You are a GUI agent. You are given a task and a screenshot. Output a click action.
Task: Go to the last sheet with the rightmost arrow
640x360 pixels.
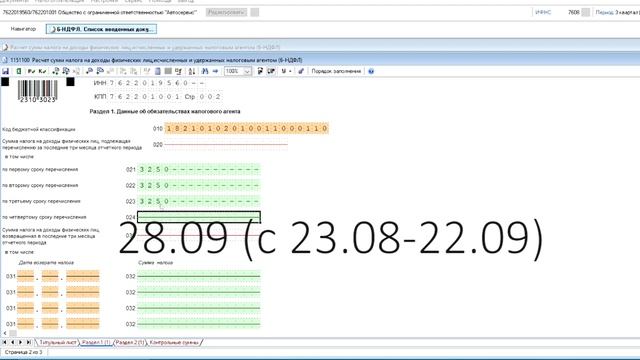coord(29,342)
